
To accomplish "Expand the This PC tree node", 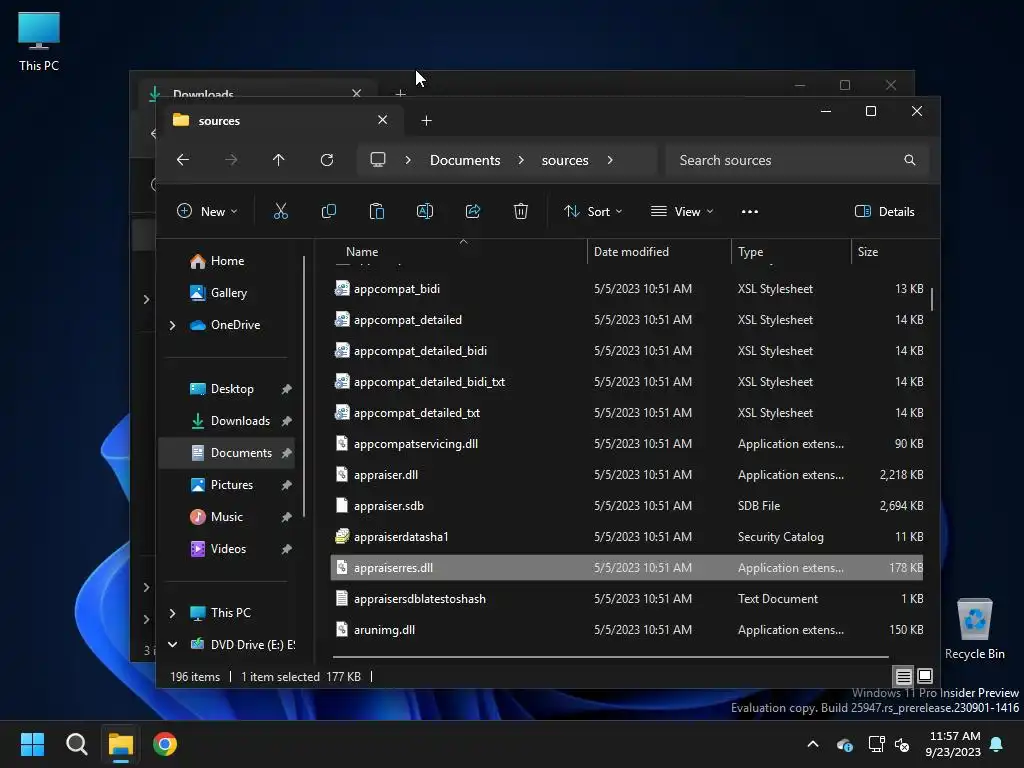I will coord(172,613).
